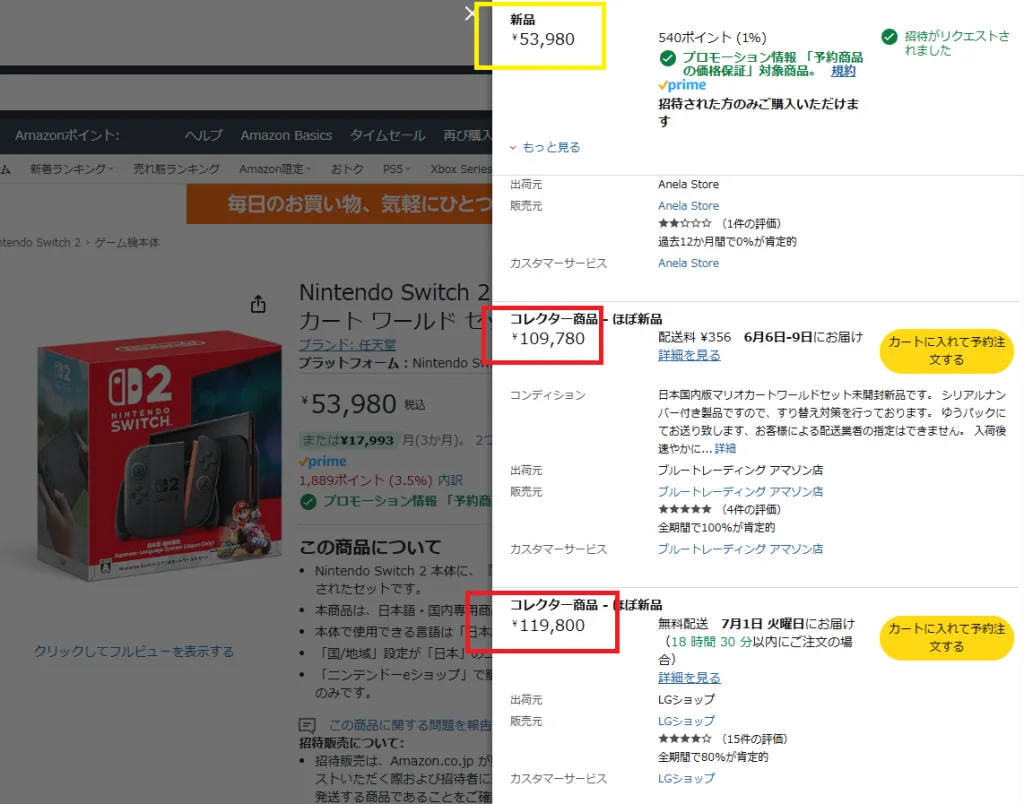Screen dimensions: 1024x804
Task: Open 詳細を見る under free shipping offer
Action: click(x=689, y=677)
